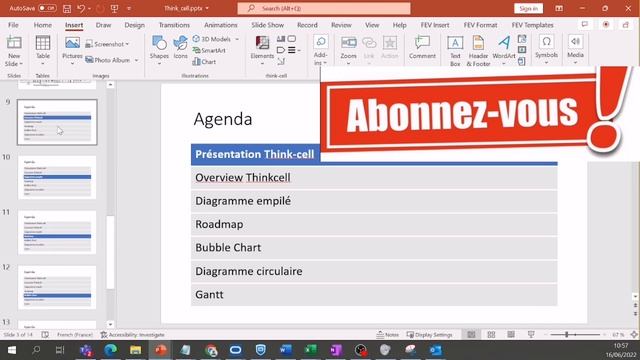Click the thumbnail panel scroll-up arrow
Screen dimensions: 640x360
tap(110, 84)
